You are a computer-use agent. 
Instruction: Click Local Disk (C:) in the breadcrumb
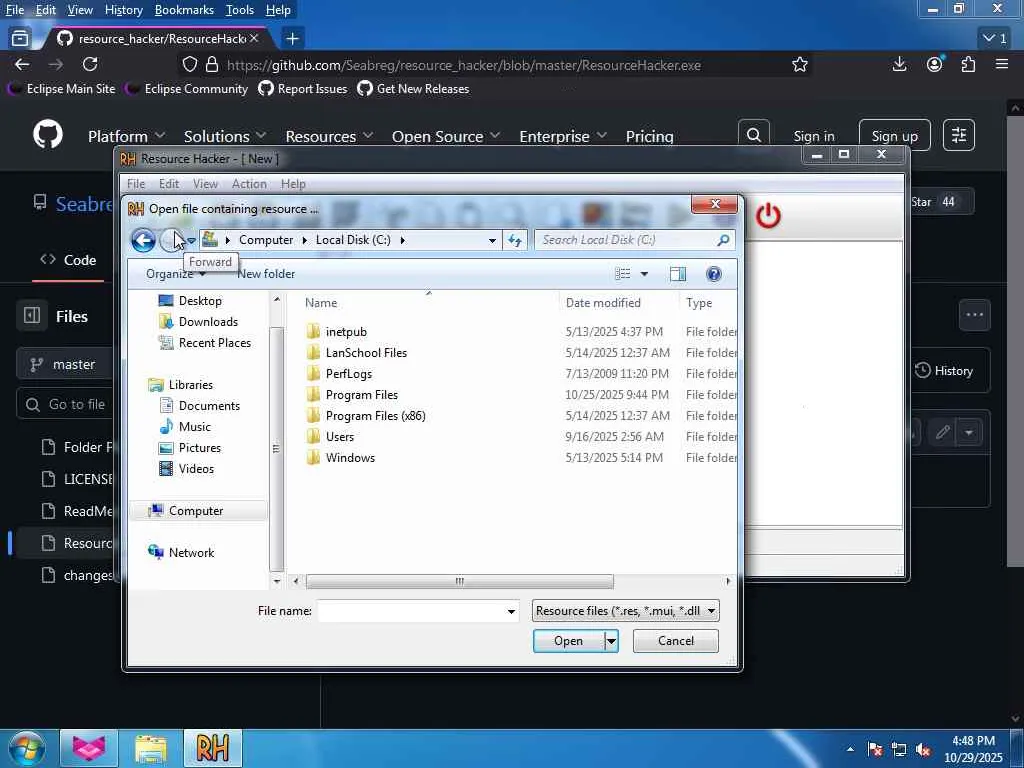[x=353, y=240]
